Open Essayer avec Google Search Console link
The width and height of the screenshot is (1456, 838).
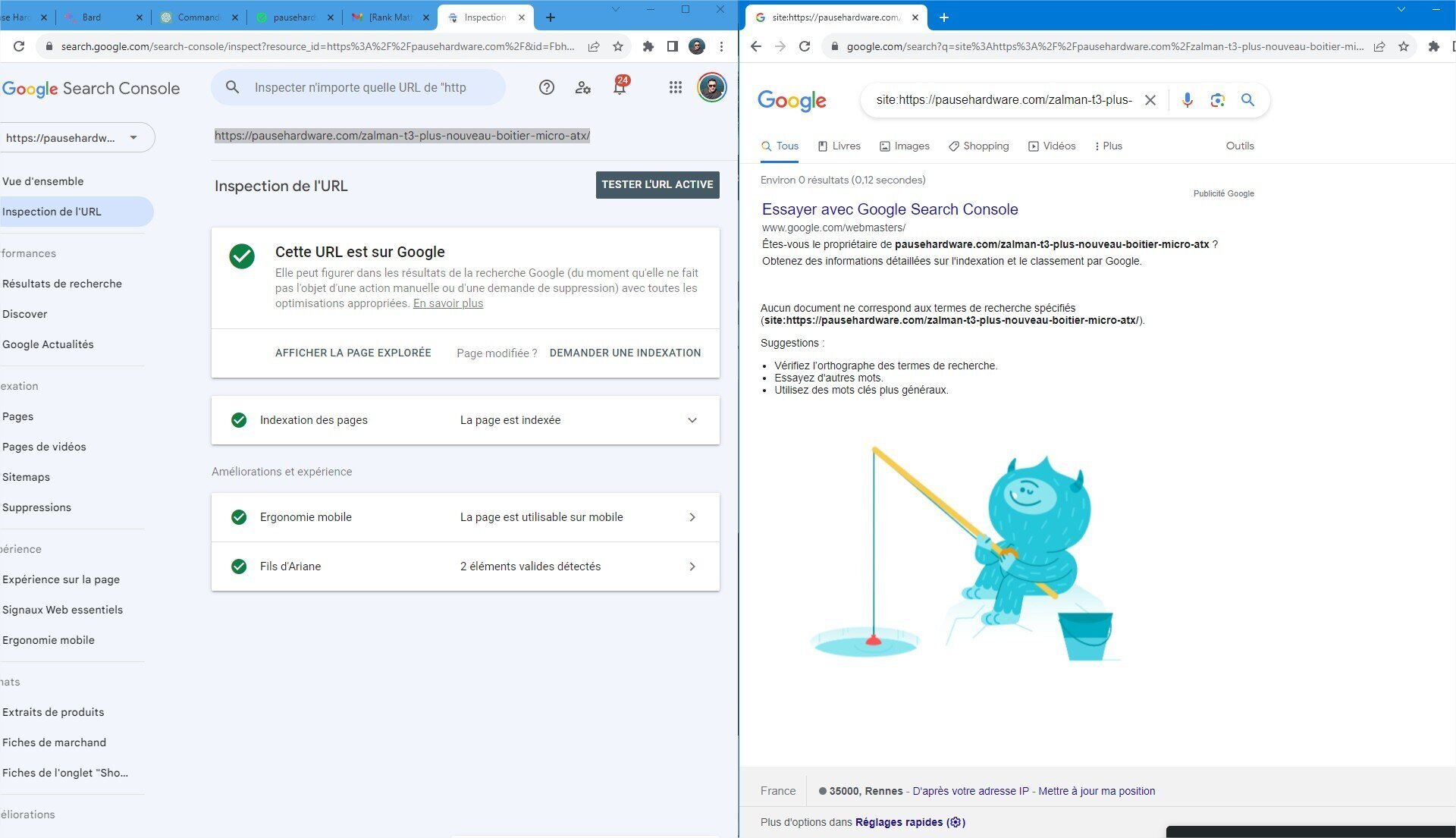point(890,209)
